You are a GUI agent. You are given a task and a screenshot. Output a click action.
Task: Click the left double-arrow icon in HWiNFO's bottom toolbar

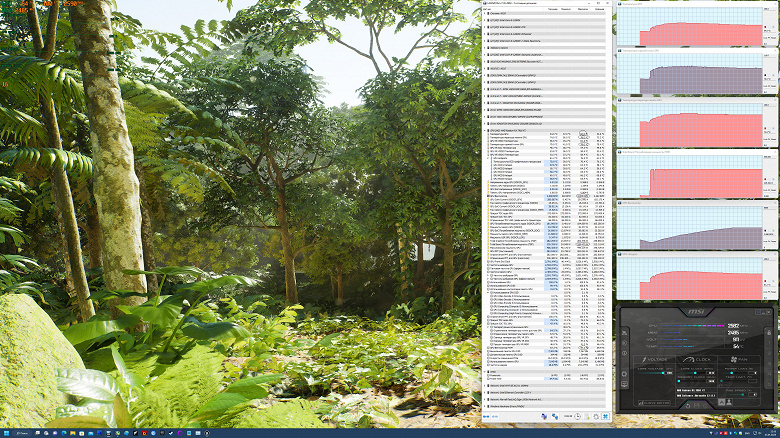click(x=486, y=417)
